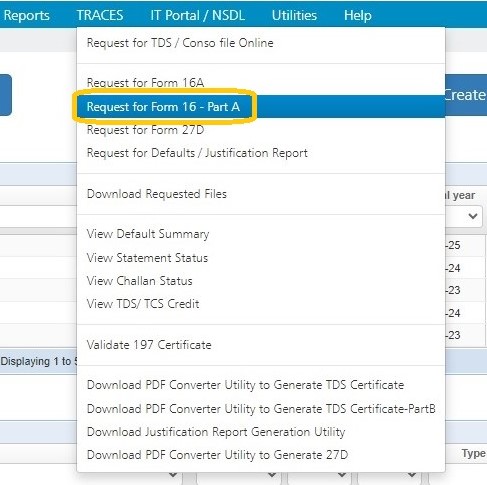Open the Help menu

point(358,15)
